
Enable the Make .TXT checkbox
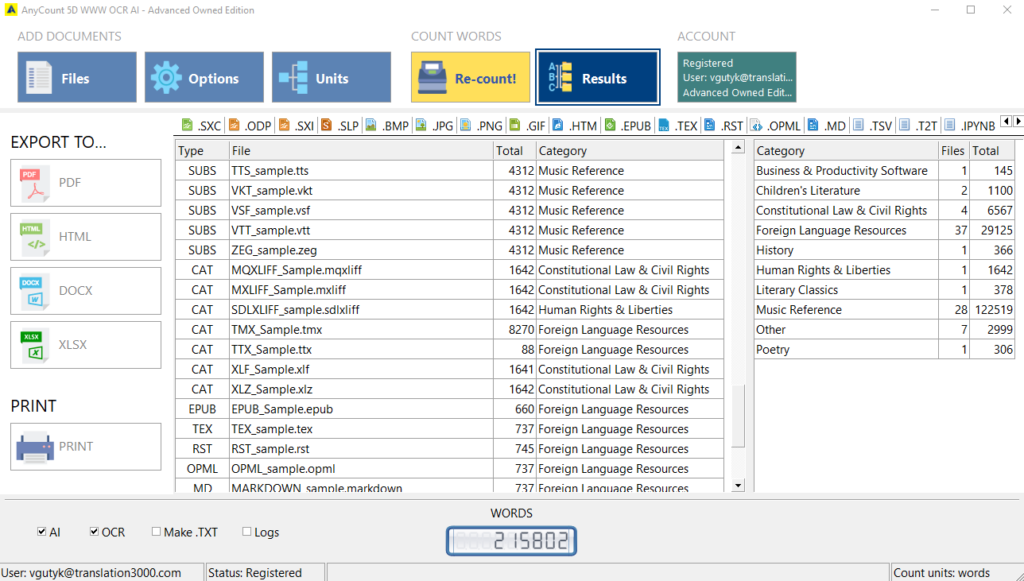(x=156, y=532)
